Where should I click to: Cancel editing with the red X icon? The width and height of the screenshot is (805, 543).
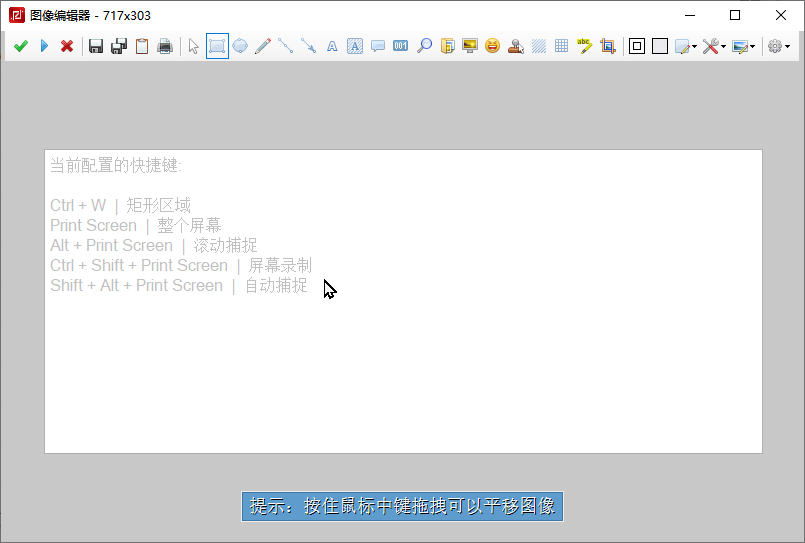pyautogui.click(x=67, y=46)
